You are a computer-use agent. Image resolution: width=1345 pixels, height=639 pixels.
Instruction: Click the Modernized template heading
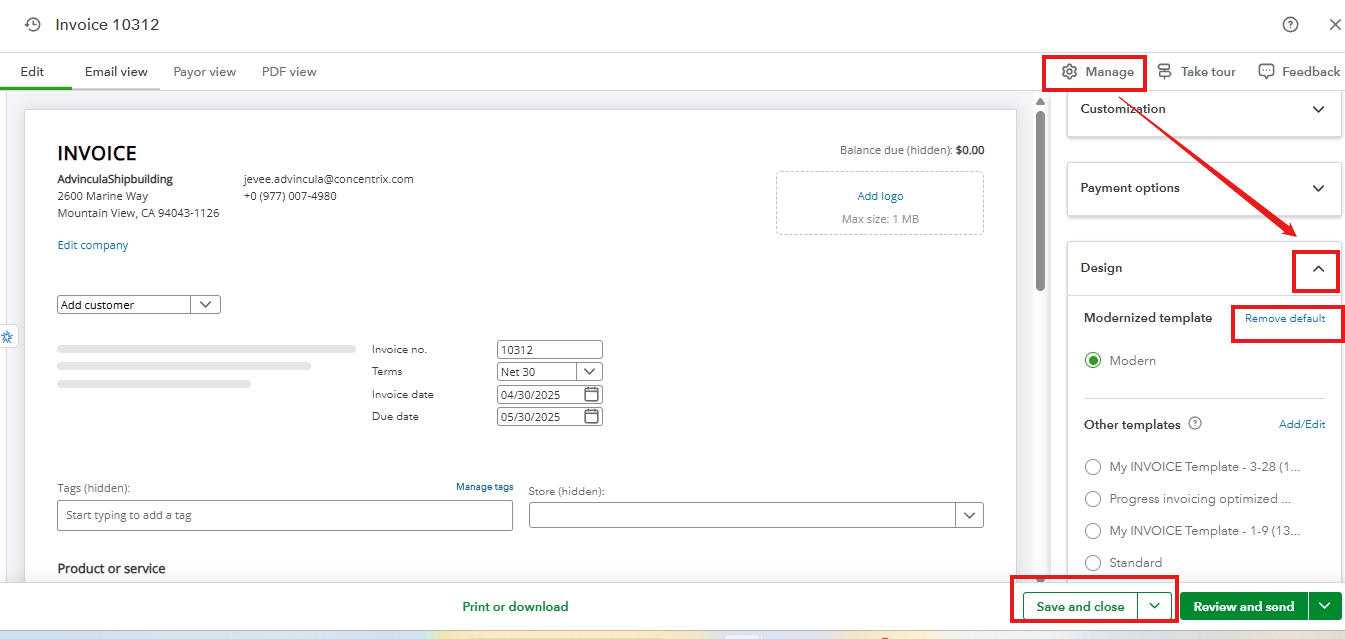point(1148,318)
